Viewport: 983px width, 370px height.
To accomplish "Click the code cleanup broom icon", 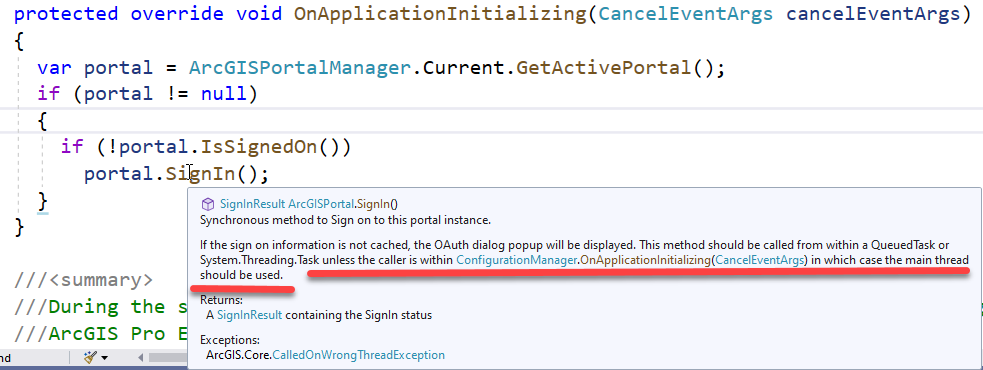I will [x=91, y=357].
